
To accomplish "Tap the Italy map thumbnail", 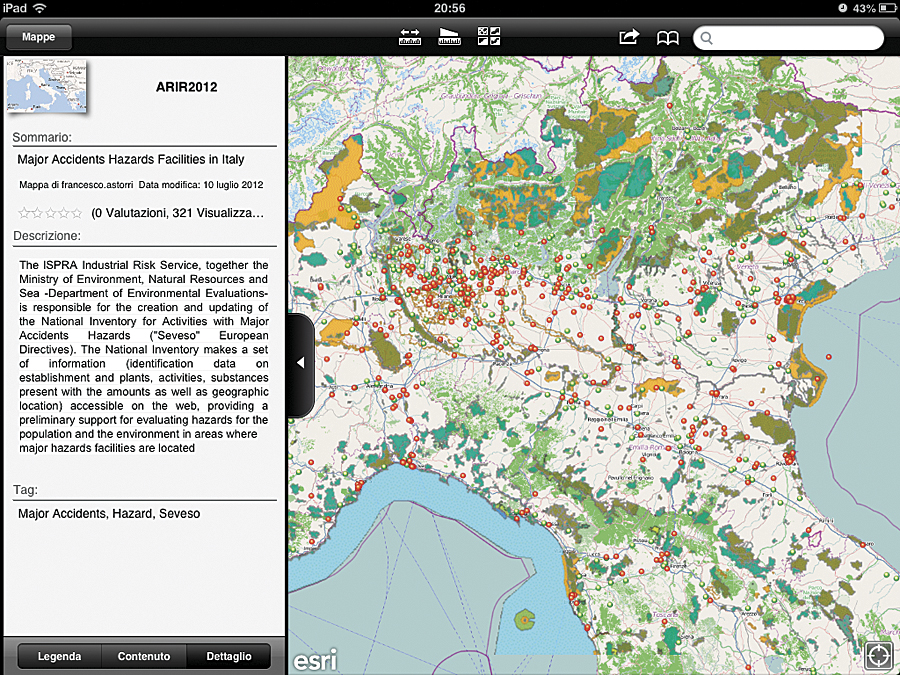I will pos(47,87).
